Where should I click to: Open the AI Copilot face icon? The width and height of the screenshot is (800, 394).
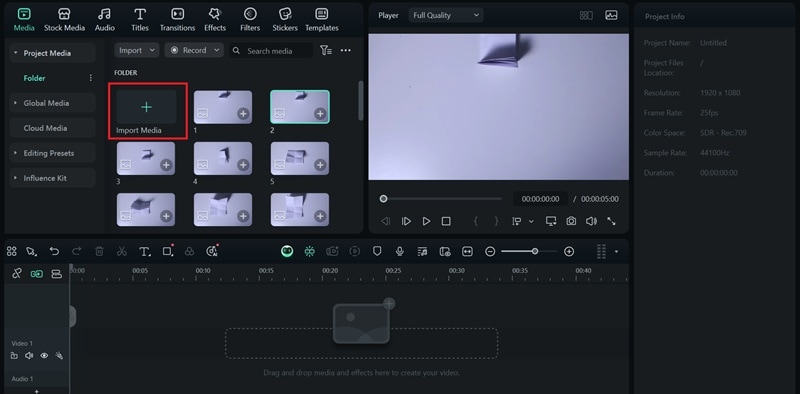coord(287,251)
